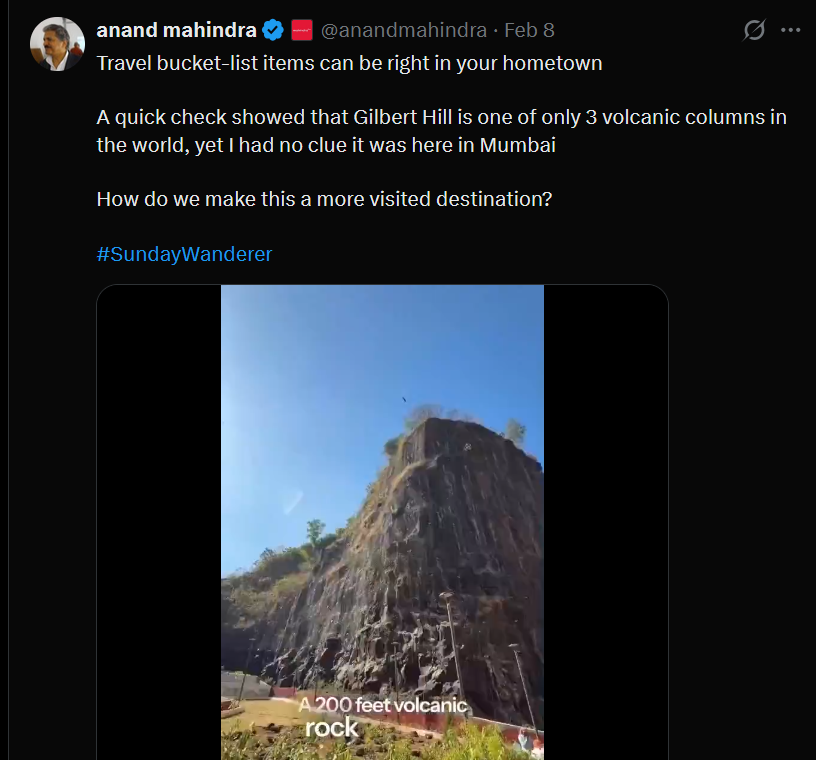Open the #SundayWanderer hashtag
Image resolution: width=816 pixels, height=760 pixels.
tap(184, 254)
